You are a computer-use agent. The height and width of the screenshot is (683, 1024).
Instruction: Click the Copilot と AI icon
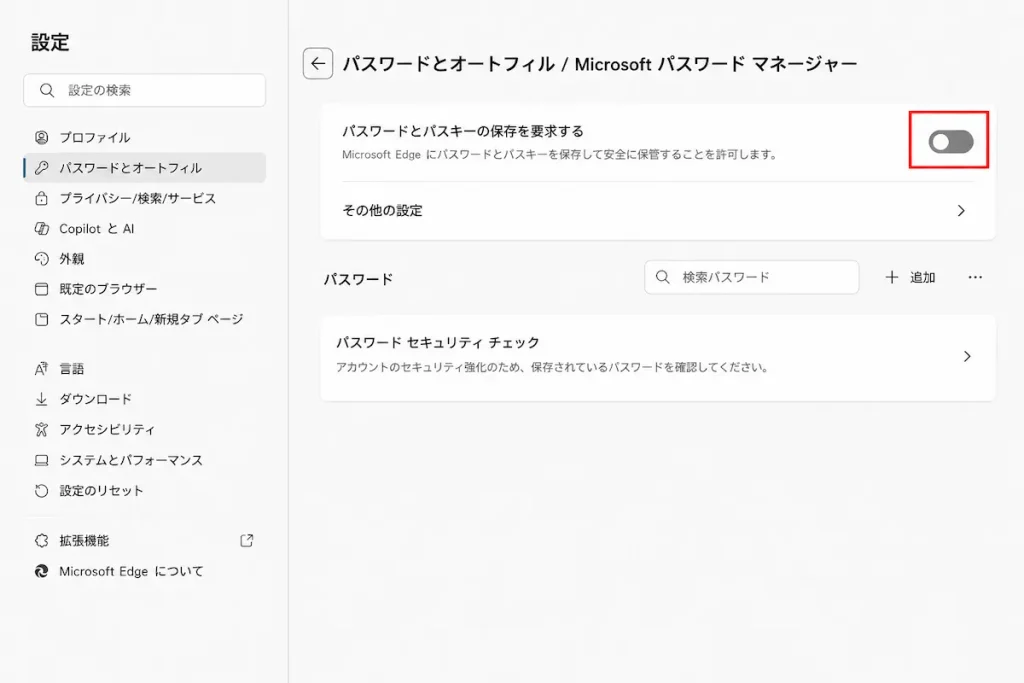point(41,229)
